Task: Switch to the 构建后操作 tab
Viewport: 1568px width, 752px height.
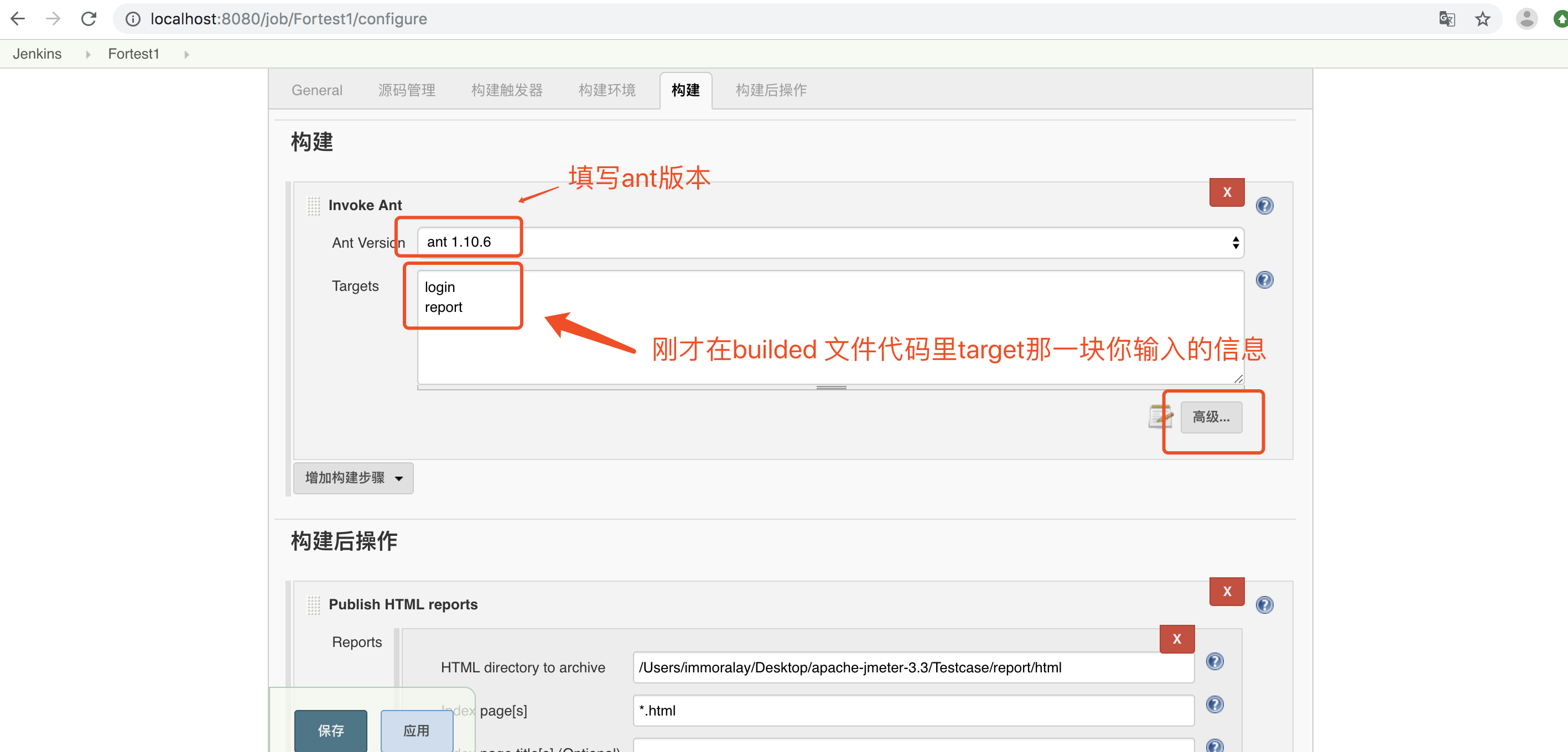Action: click(771, 90)
